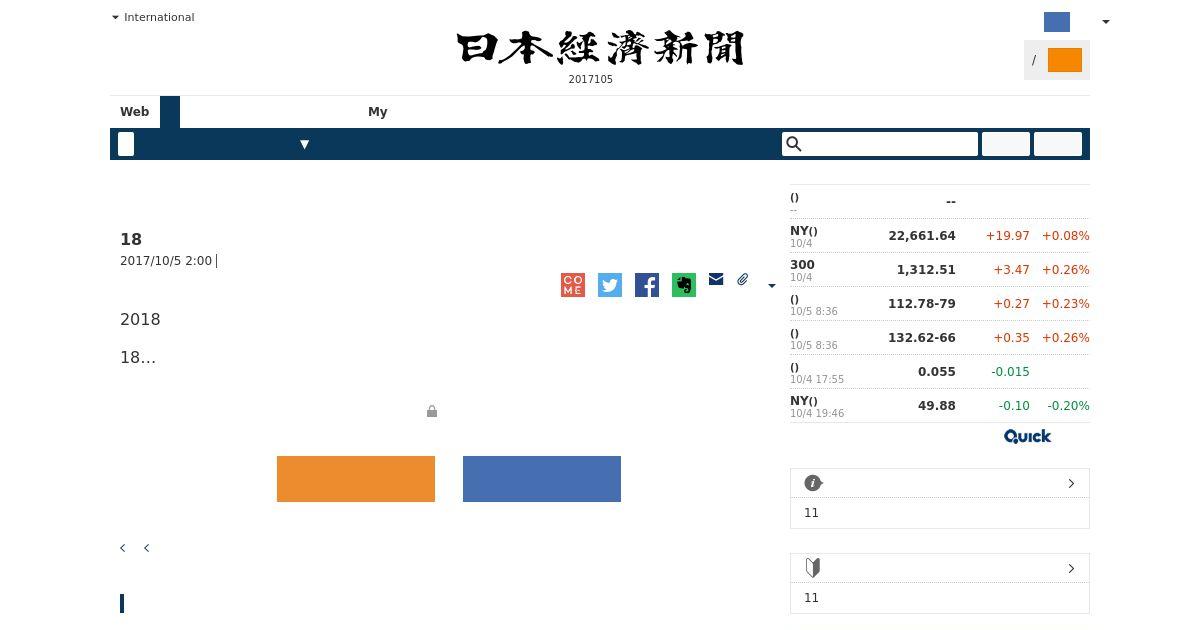Open the International edition dropdown
This screenshot has height=630, width=1200.
[153, 17]
